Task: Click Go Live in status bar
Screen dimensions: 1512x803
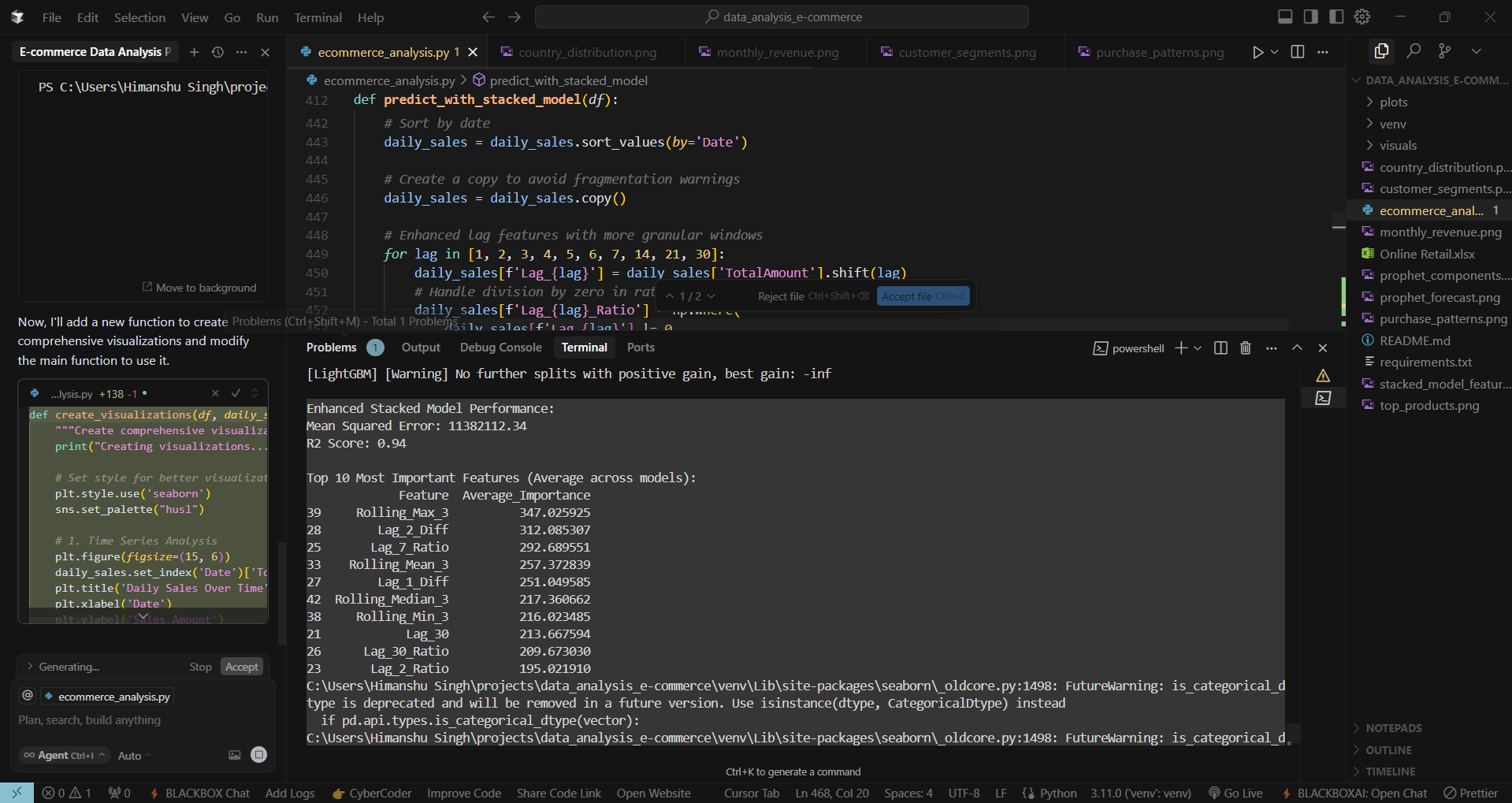Action: (1235, 794)
